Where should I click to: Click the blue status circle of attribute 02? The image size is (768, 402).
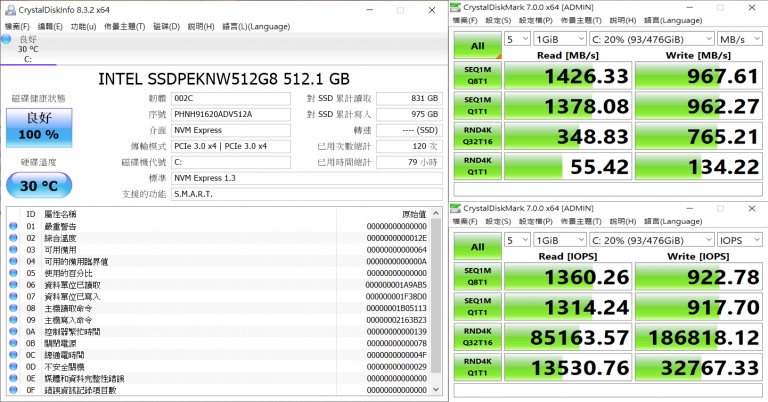13,238
